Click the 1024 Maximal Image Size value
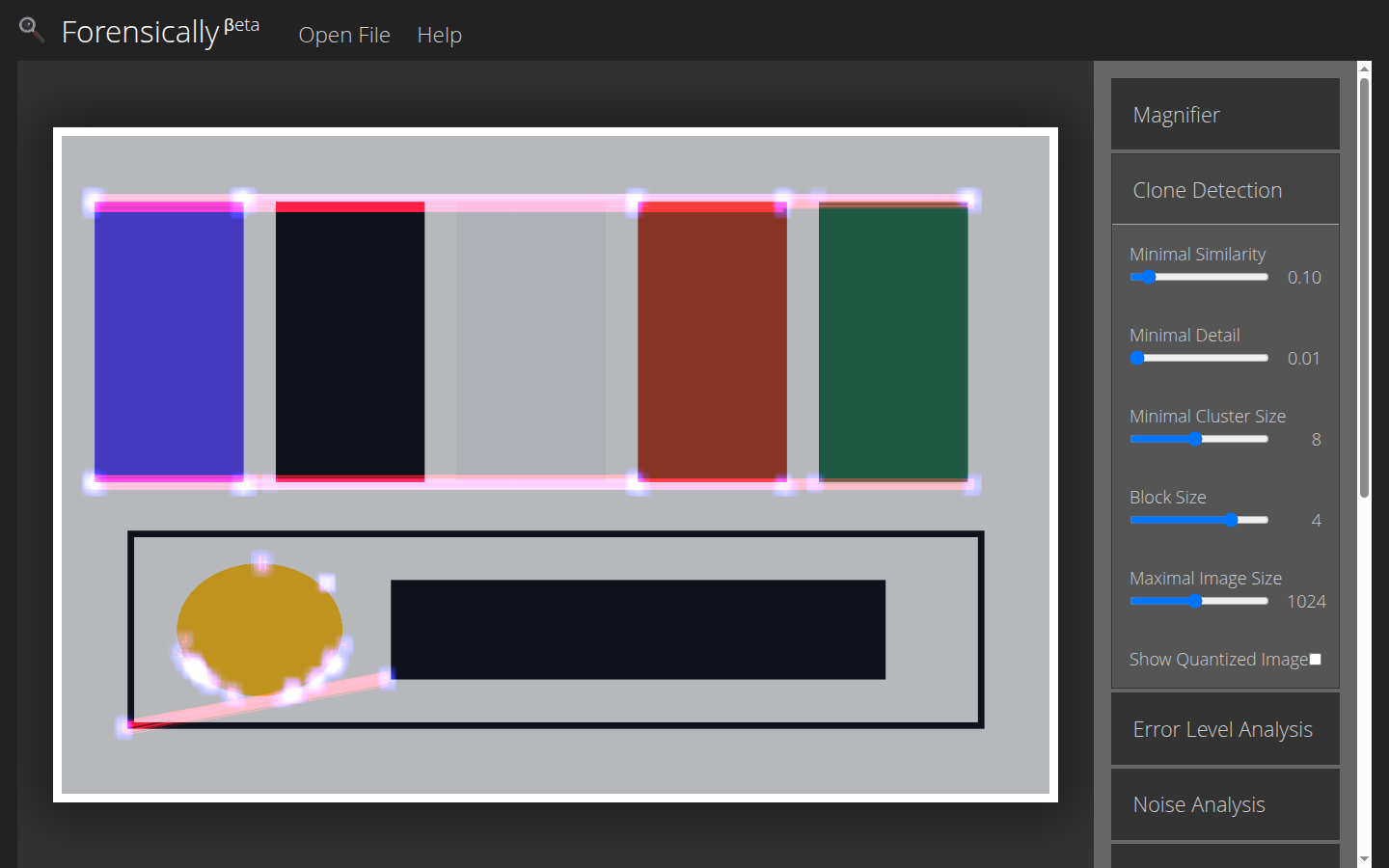Screen dimensions: 1389x868 1306,602
